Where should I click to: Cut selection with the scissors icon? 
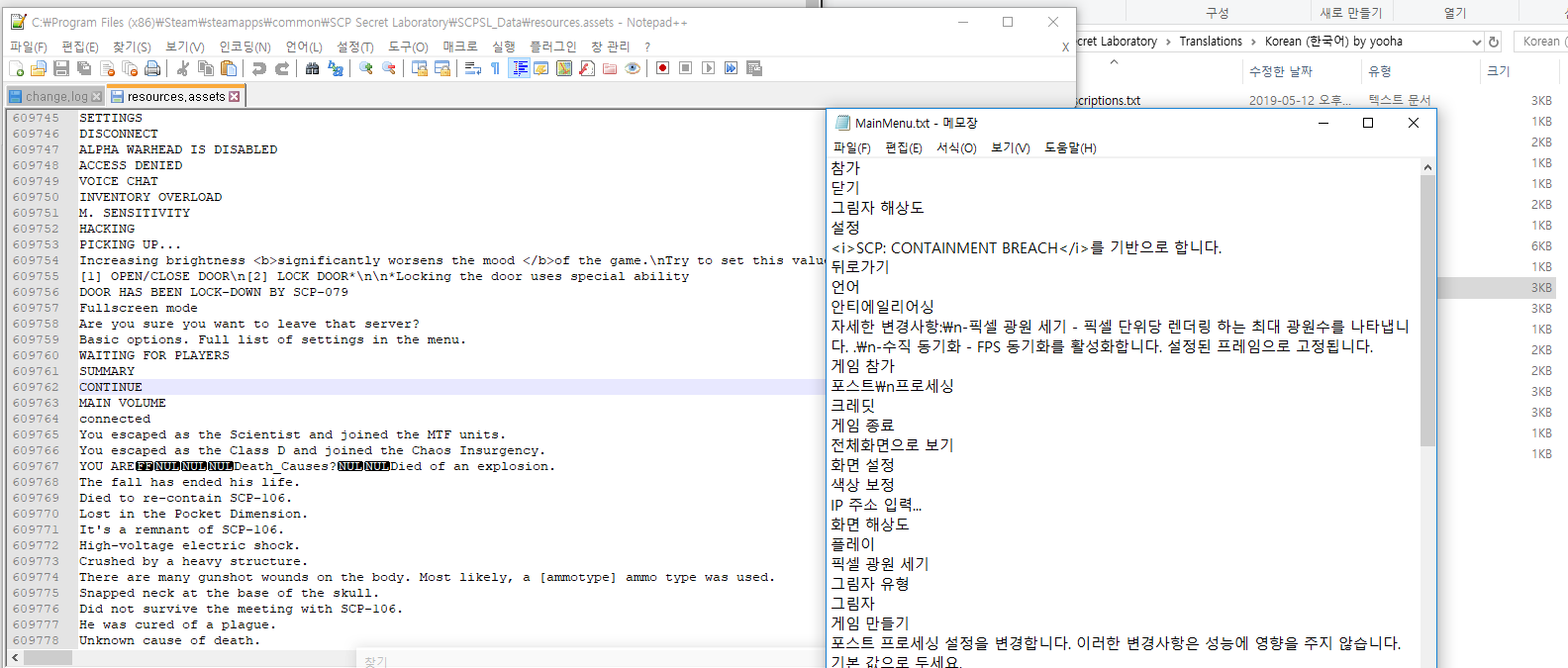pyautogui.click(x=183, y=68)
